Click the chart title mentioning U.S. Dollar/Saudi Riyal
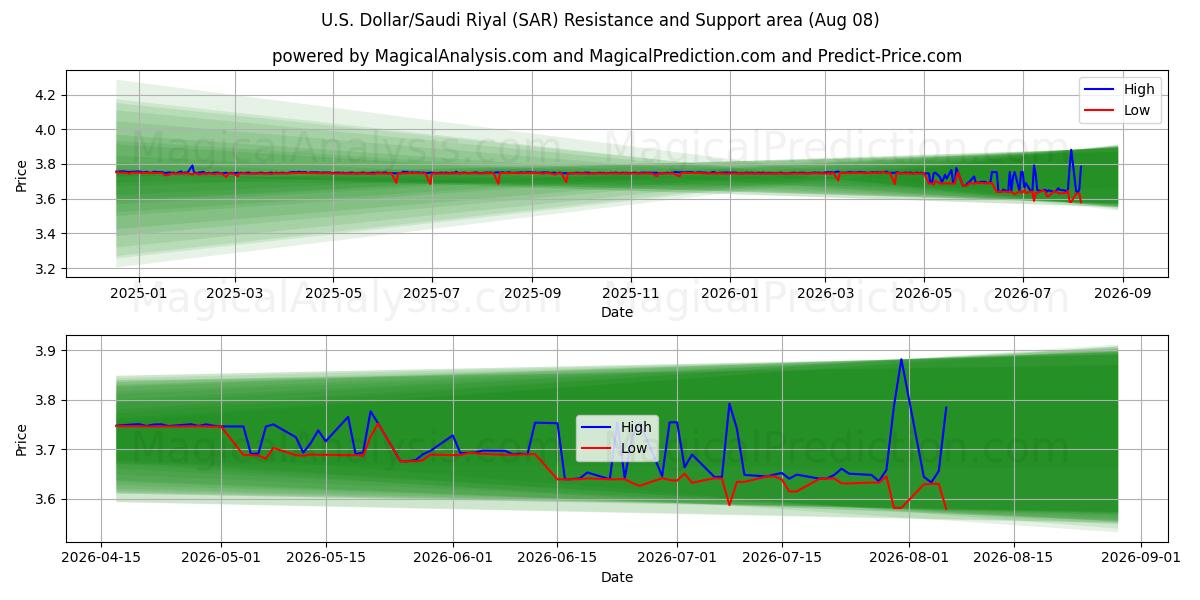 600,20
